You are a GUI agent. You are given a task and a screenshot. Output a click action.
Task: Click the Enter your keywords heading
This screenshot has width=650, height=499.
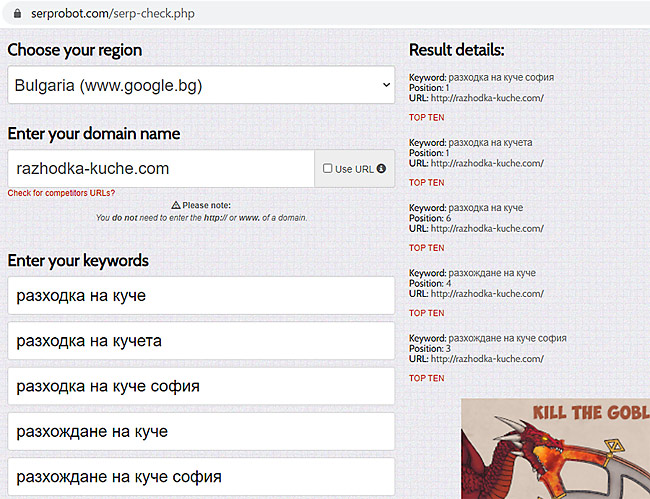(78, 261)
